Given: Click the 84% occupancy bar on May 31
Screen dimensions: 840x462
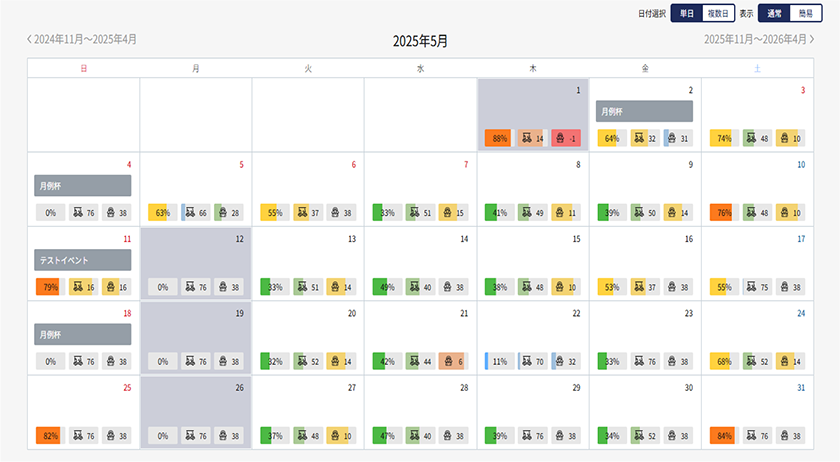Looking at the screenshot, I should pos(722,435).
